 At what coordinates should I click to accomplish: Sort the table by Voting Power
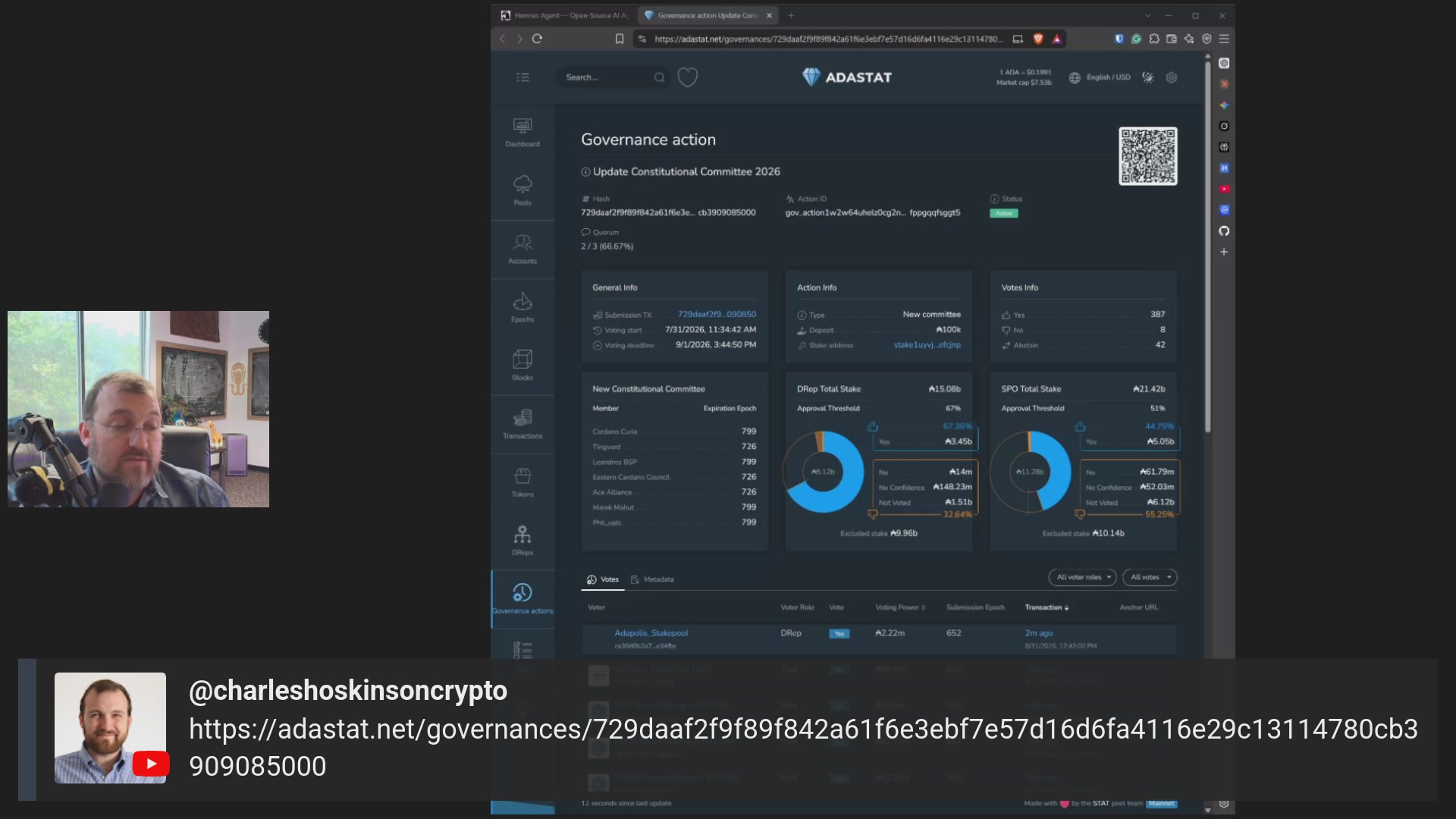900,607
